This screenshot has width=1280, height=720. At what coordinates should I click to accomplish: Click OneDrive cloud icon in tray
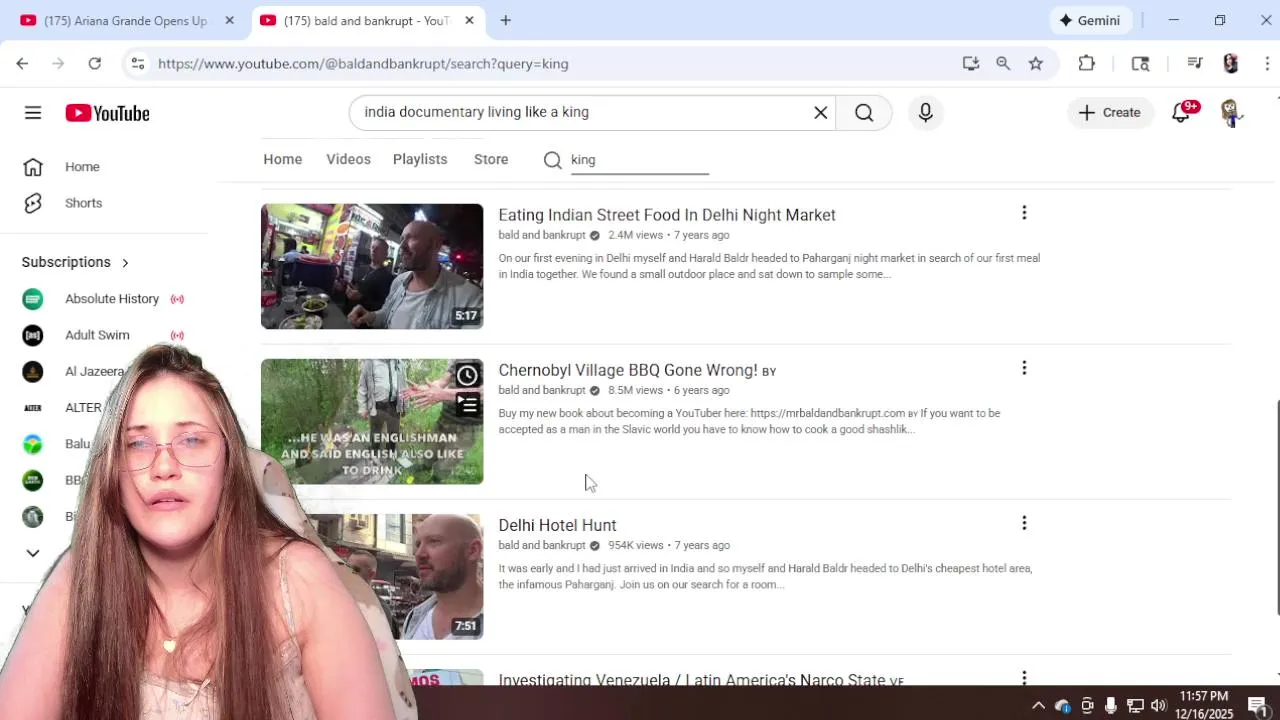pyautogui.click(x=1063, y=705)
